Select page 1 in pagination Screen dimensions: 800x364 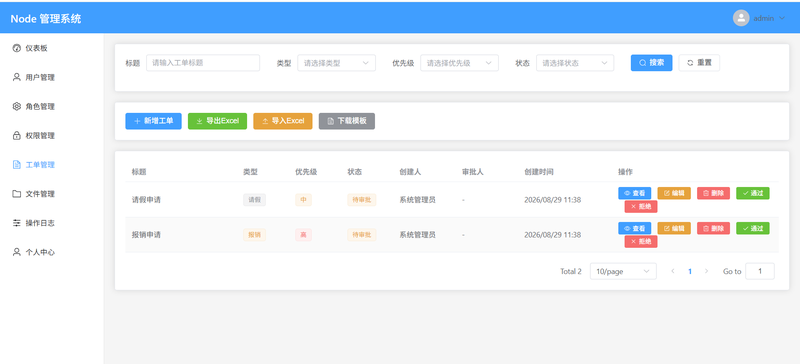[690, 271]
